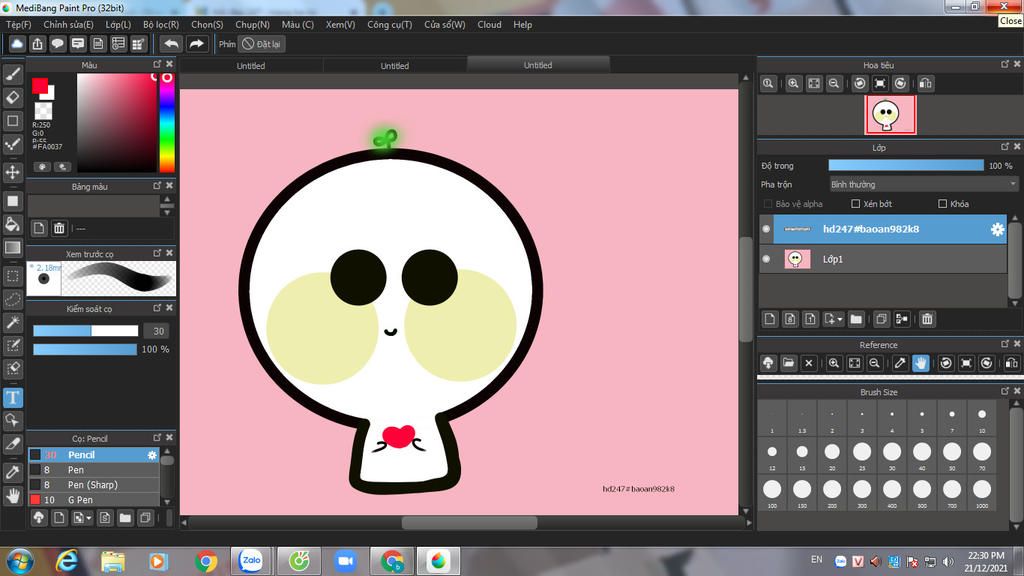Delete layer using trash icon in Lớp panel

point(927,319)
